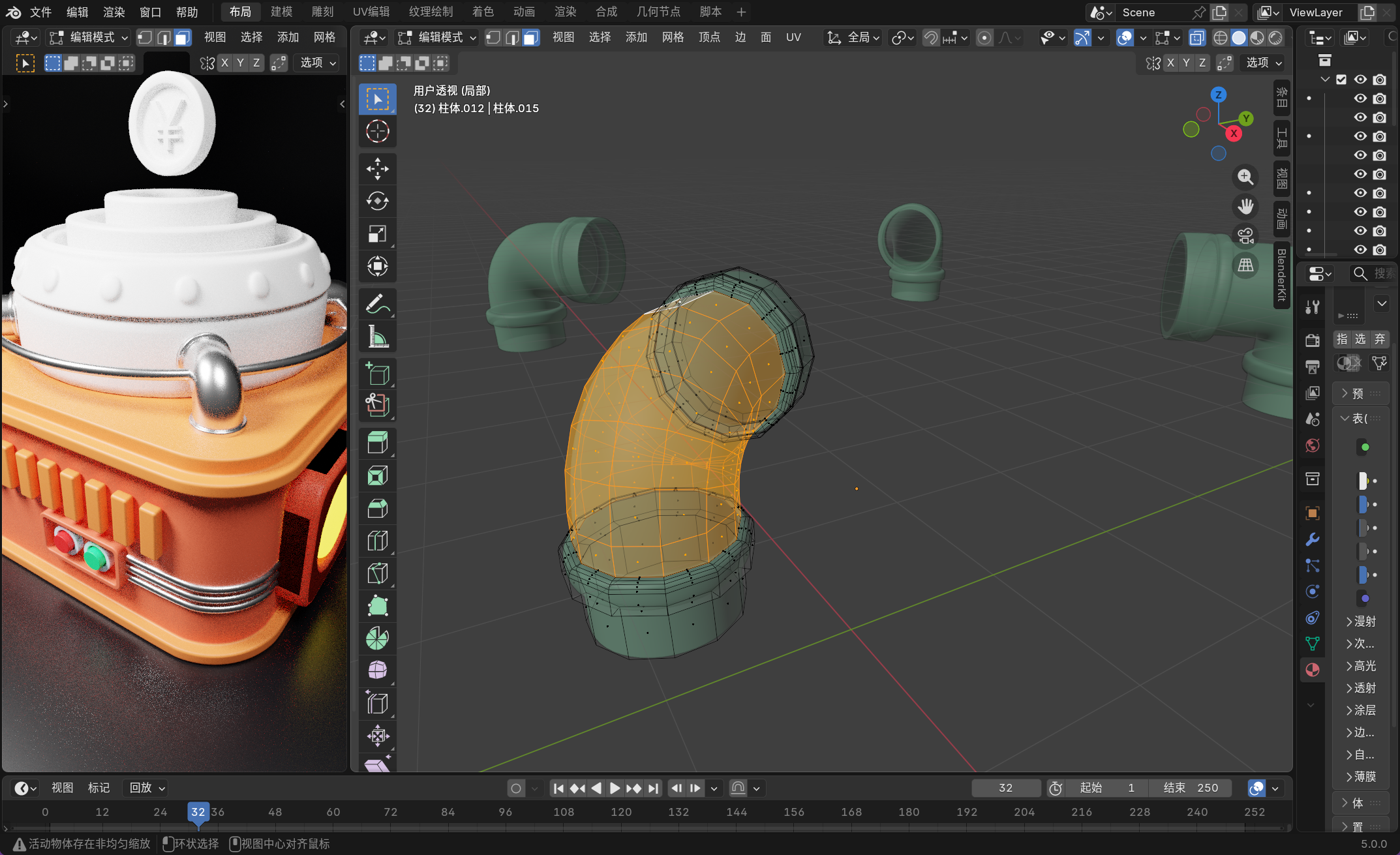Select the Rotate tool
The width and height of the screenshot is (1400, 855).
point(377,201)
